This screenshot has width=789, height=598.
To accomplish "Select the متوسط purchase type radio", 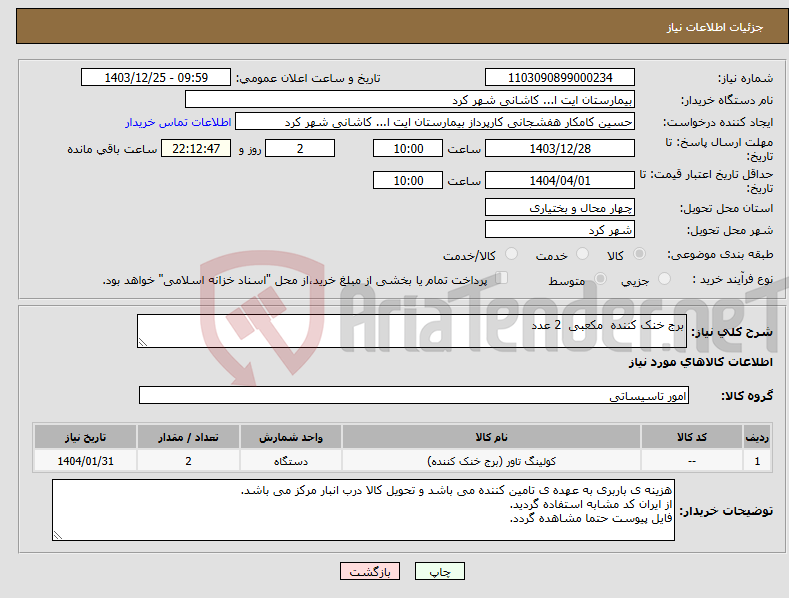I will click(x=600, y=278).
